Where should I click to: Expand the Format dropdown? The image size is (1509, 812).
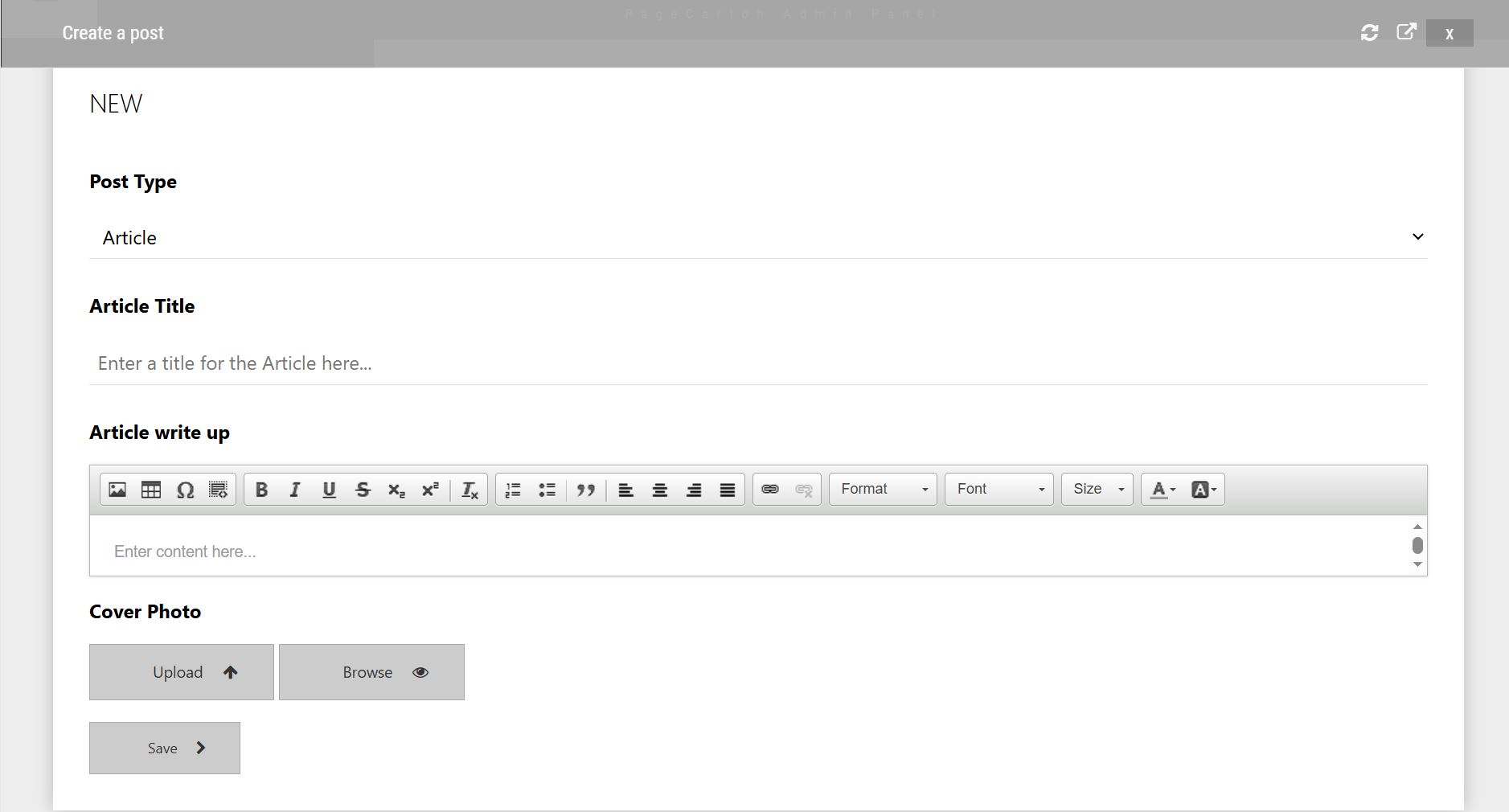[x=883, y=490]
